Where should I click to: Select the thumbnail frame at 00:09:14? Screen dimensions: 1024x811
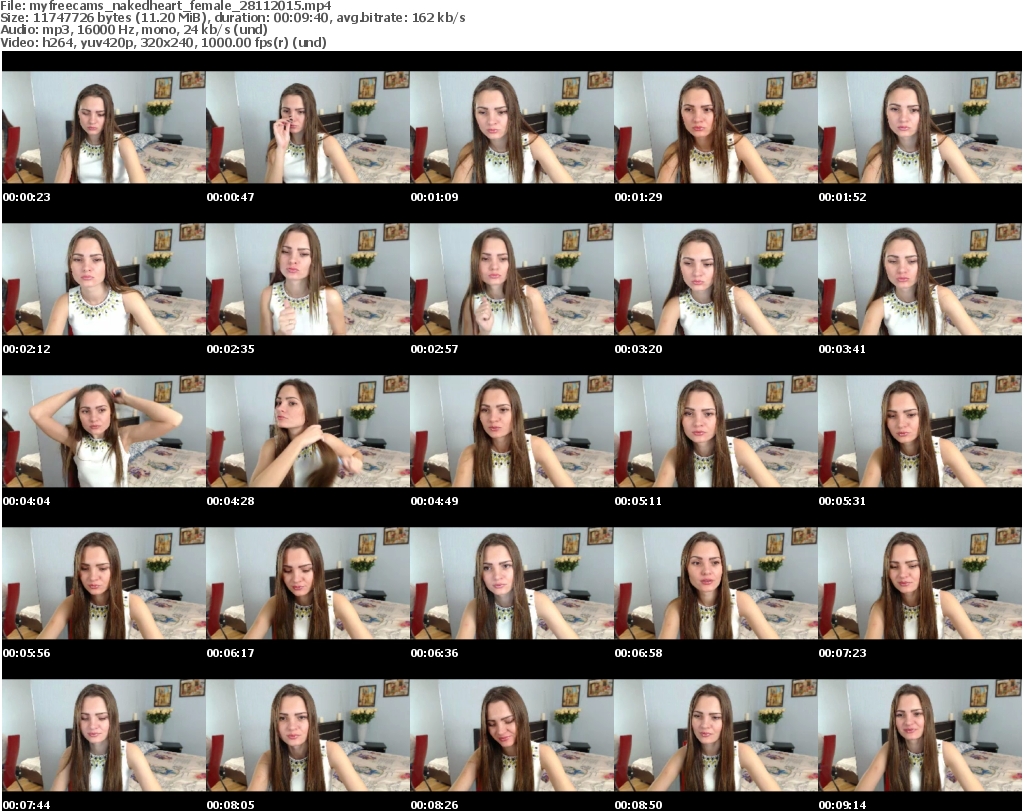coord(920,736)
